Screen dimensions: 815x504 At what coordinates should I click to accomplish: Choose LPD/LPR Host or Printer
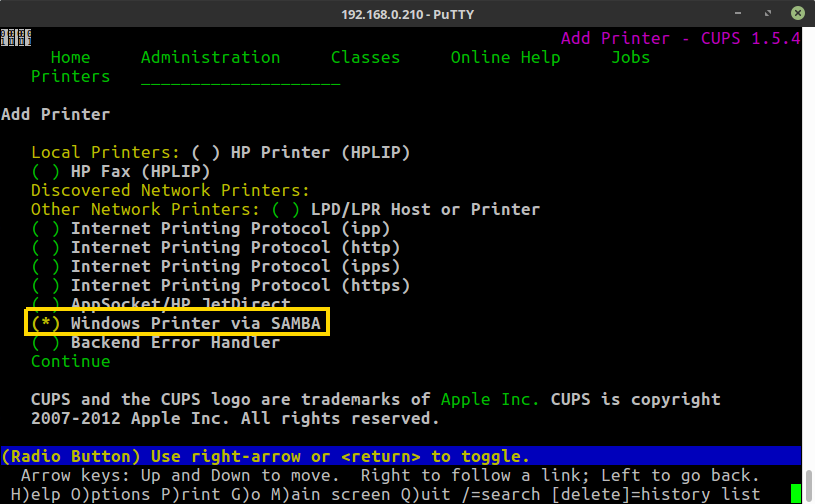click(285, 210)
